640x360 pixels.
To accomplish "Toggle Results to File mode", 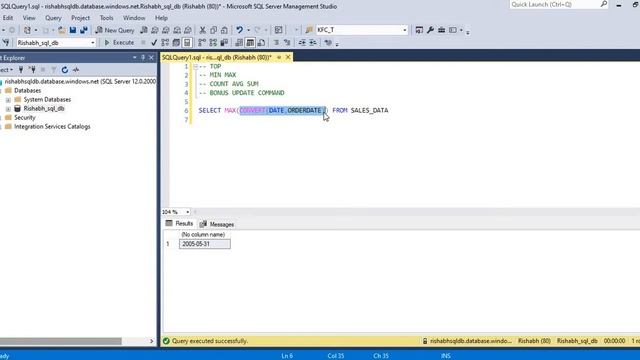I will [261, 42].
